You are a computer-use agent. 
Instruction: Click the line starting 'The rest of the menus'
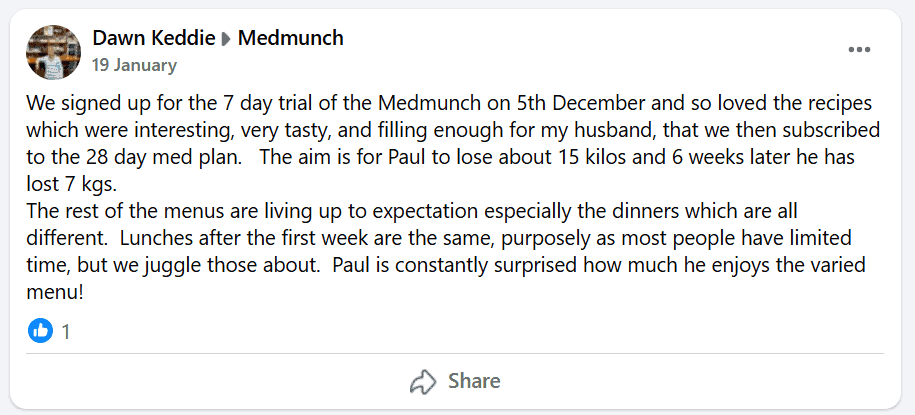[412, 212]
